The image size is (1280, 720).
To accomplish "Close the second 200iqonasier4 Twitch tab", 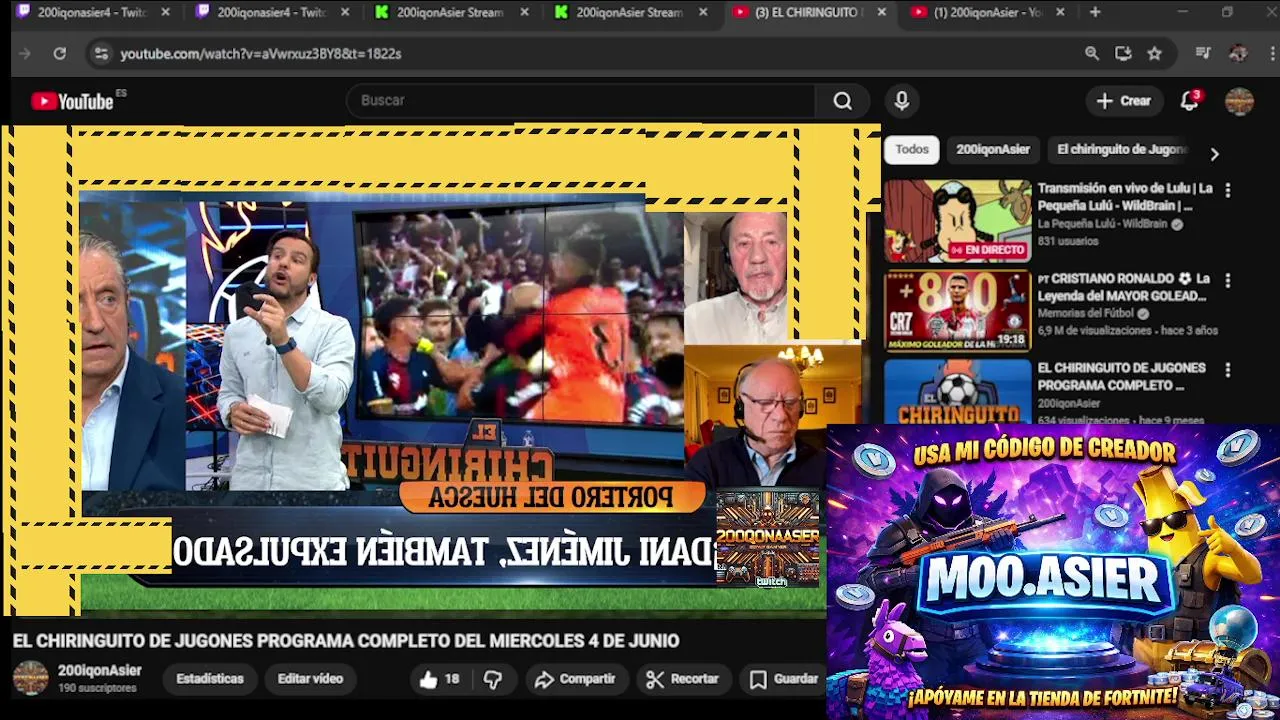I will [345, 12].
